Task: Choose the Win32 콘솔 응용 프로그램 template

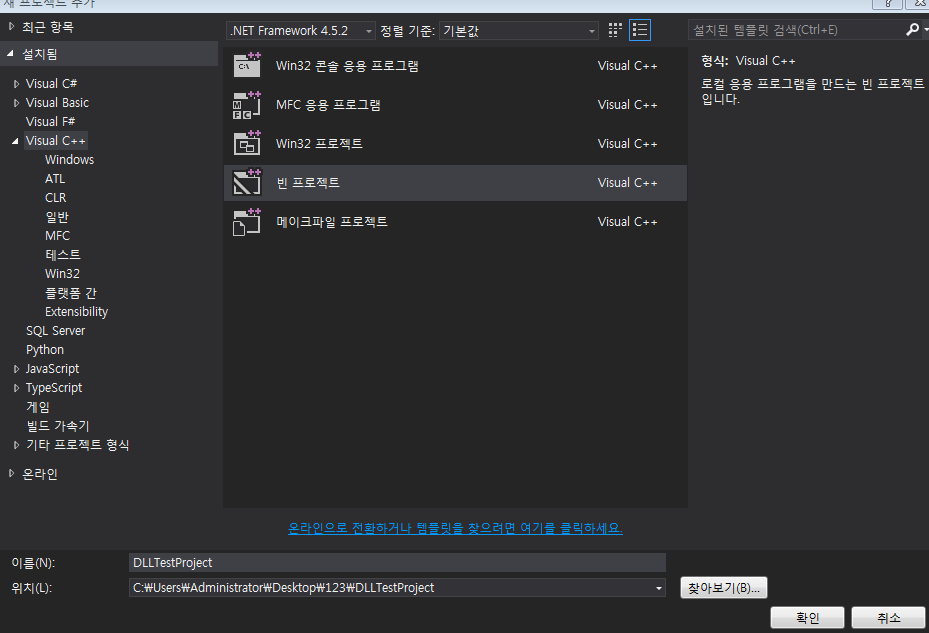Action: (x=455, y=66)
